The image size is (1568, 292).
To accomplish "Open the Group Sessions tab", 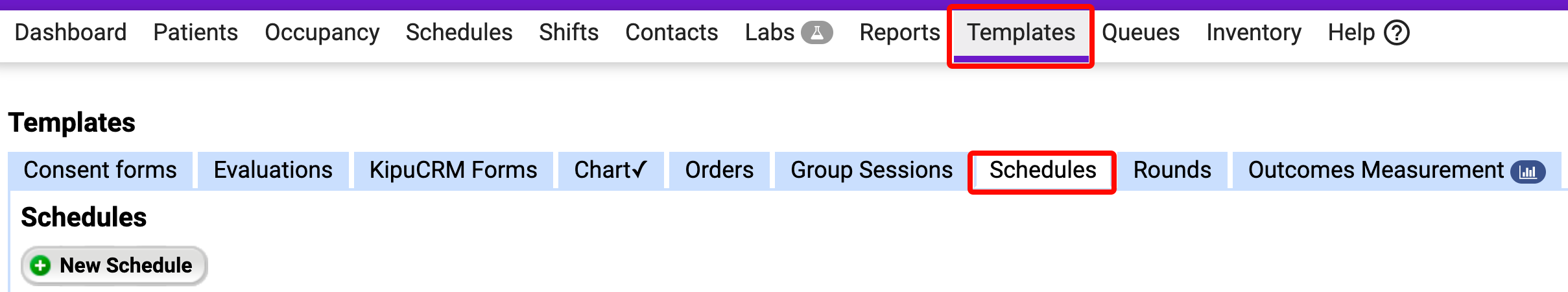I will [x=872, y=170].
